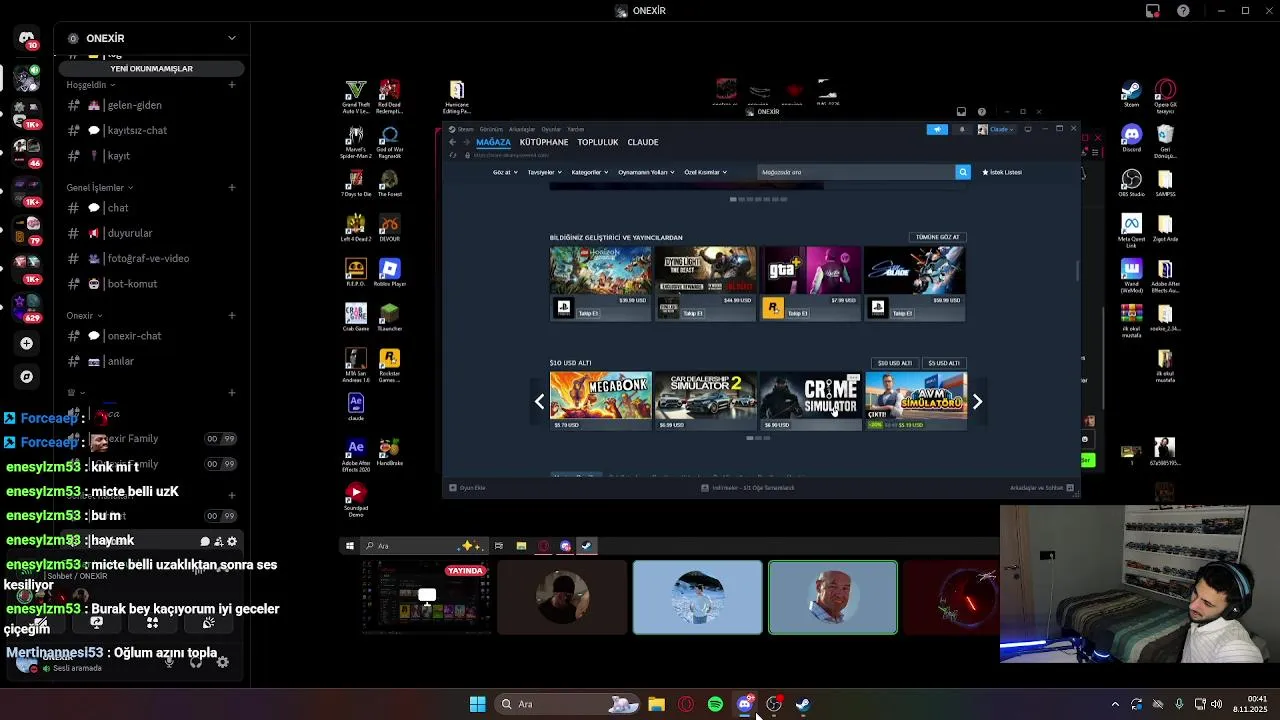
Task: Open bot-komut Discord channel
Action: [x=151, y=284]
